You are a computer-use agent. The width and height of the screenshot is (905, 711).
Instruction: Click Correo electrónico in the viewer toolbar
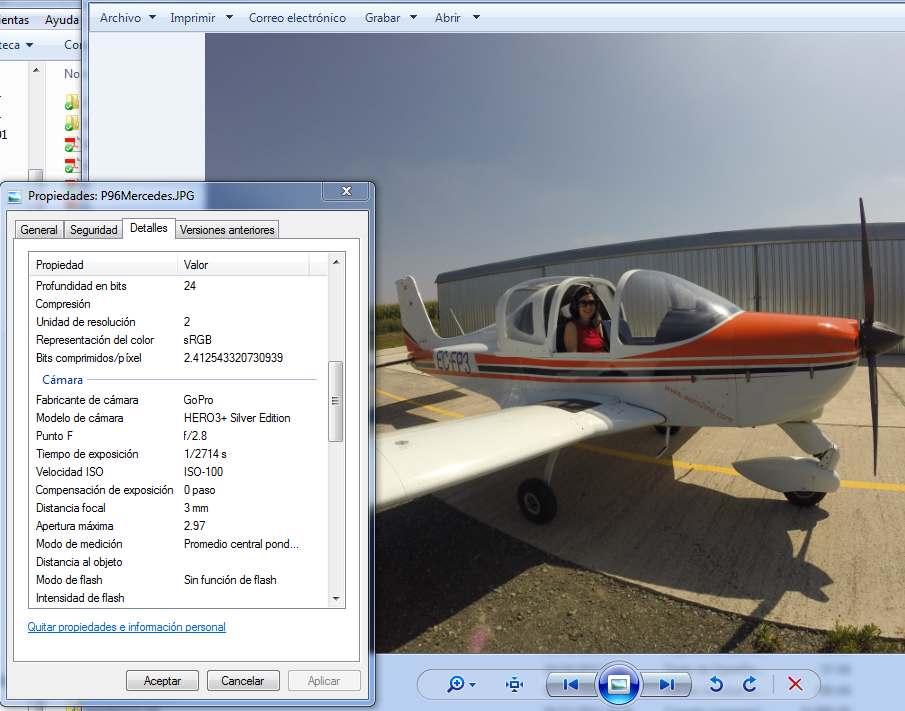pos(297,18)
